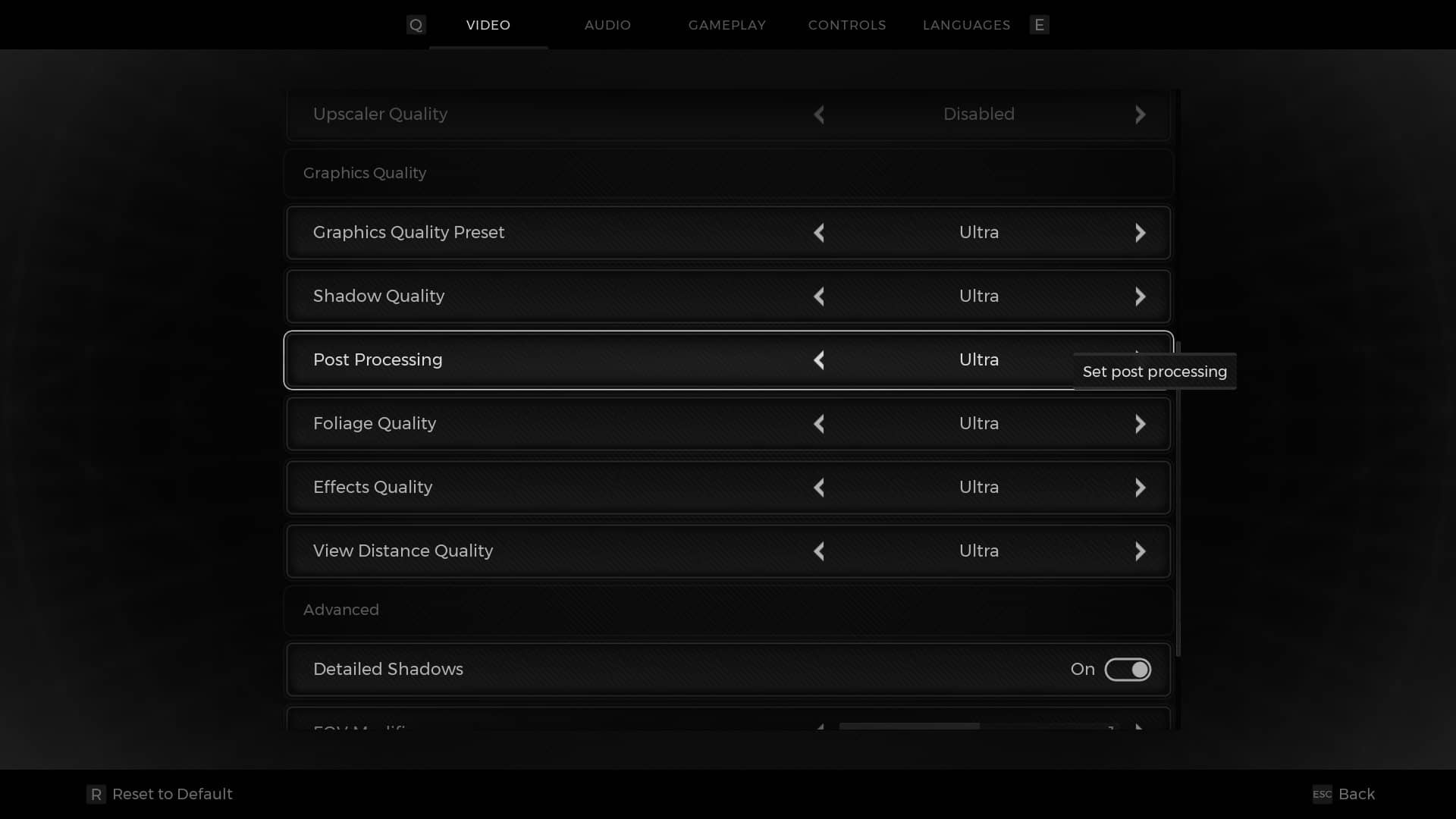Screen dimensions: 1456x819
Task: Click the Advanced section header
Action: coord(341,610)
